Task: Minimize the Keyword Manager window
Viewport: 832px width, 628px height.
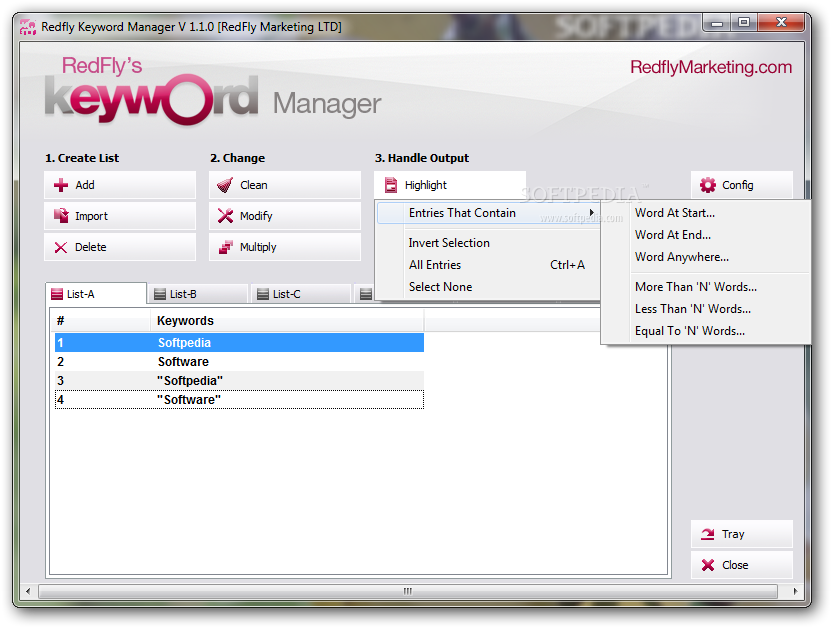Action: coord(717,23)
